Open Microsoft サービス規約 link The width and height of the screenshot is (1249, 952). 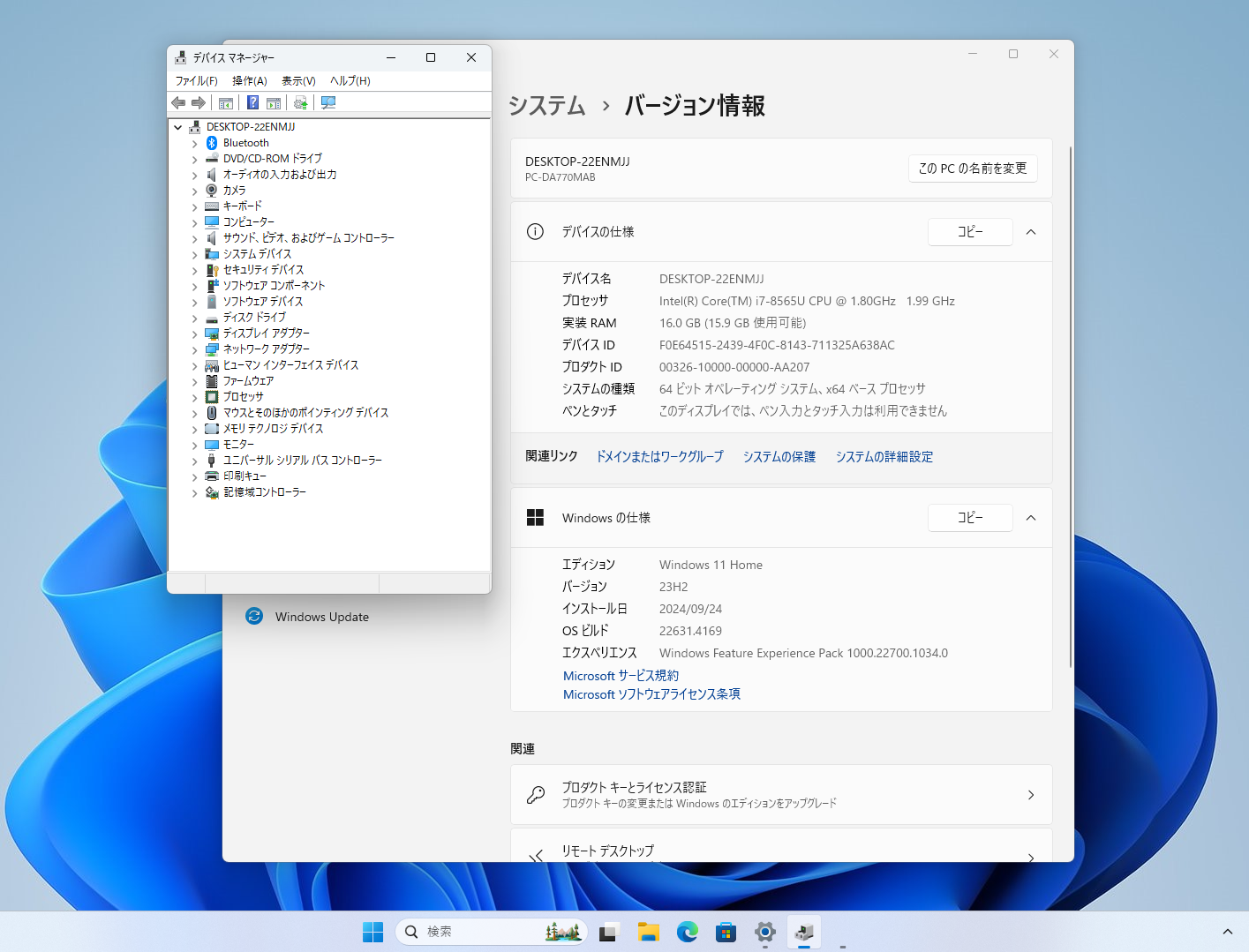coord(621,675)
